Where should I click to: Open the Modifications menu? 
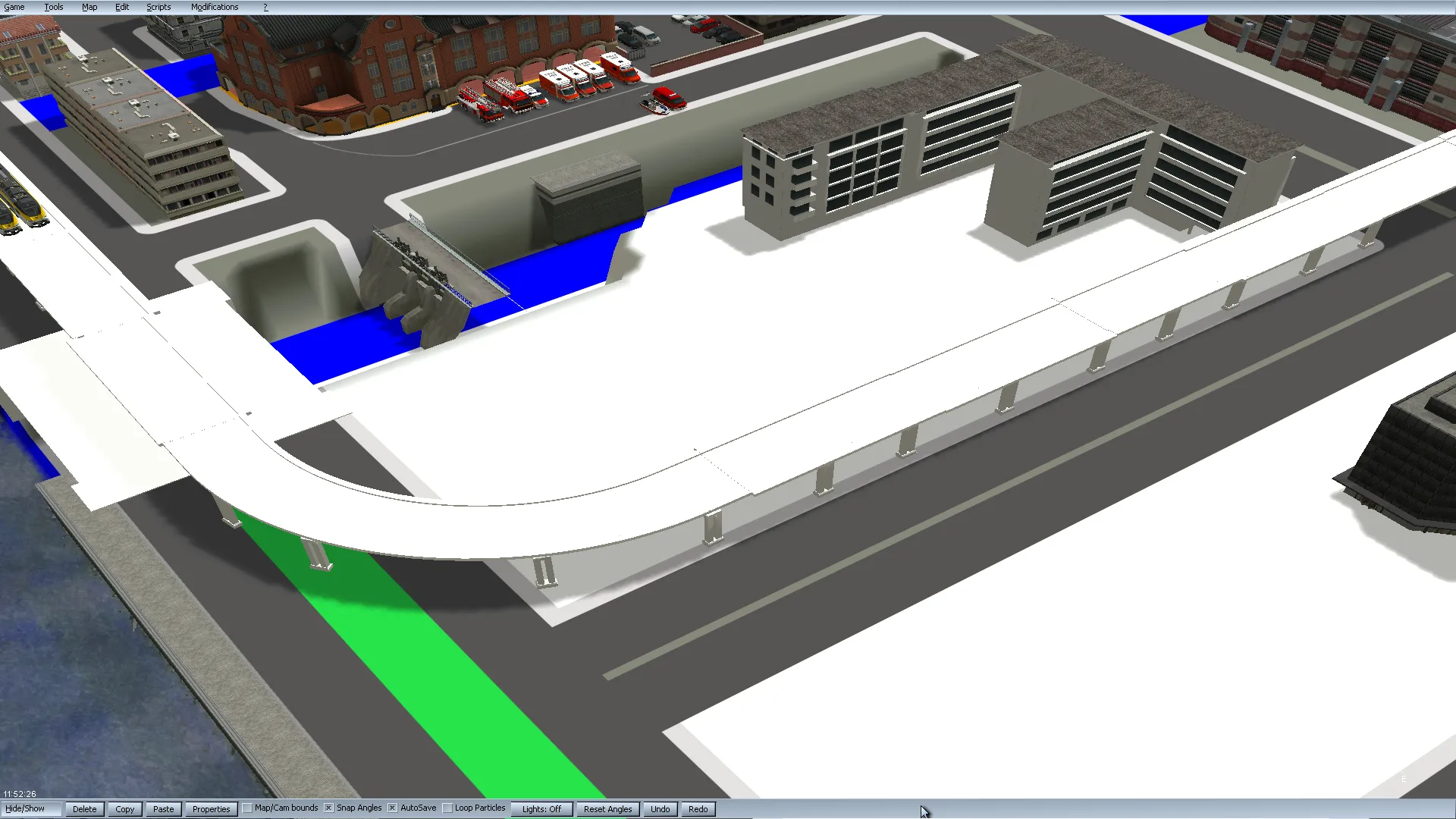coord(215,7)
